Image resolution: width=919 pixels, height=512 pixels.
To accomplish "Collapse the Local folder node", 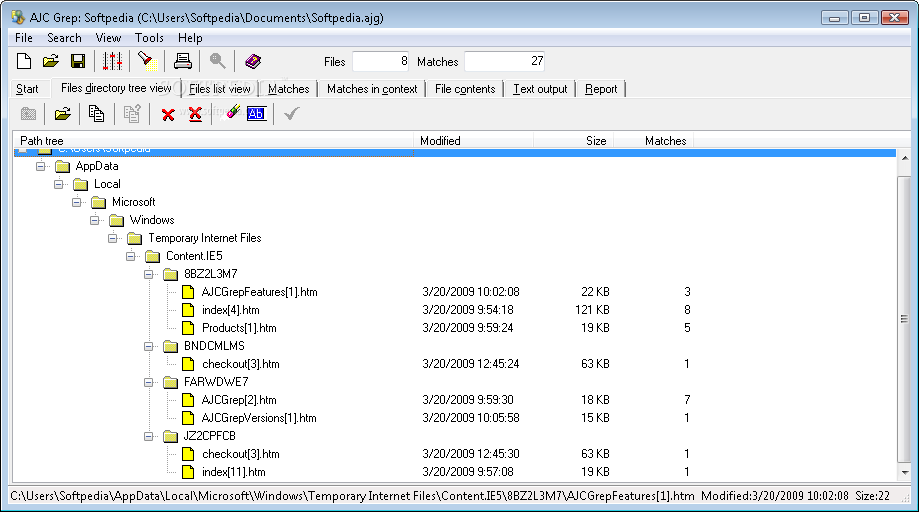I will tap(59, 185).
